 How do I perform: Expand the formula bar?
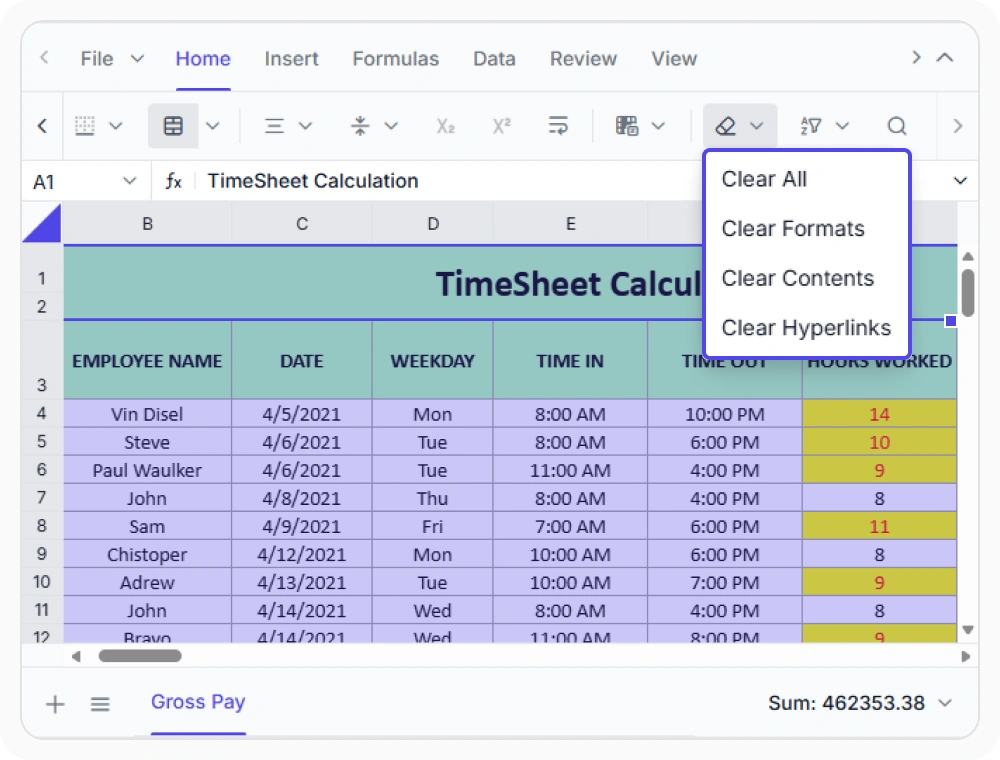960,181
